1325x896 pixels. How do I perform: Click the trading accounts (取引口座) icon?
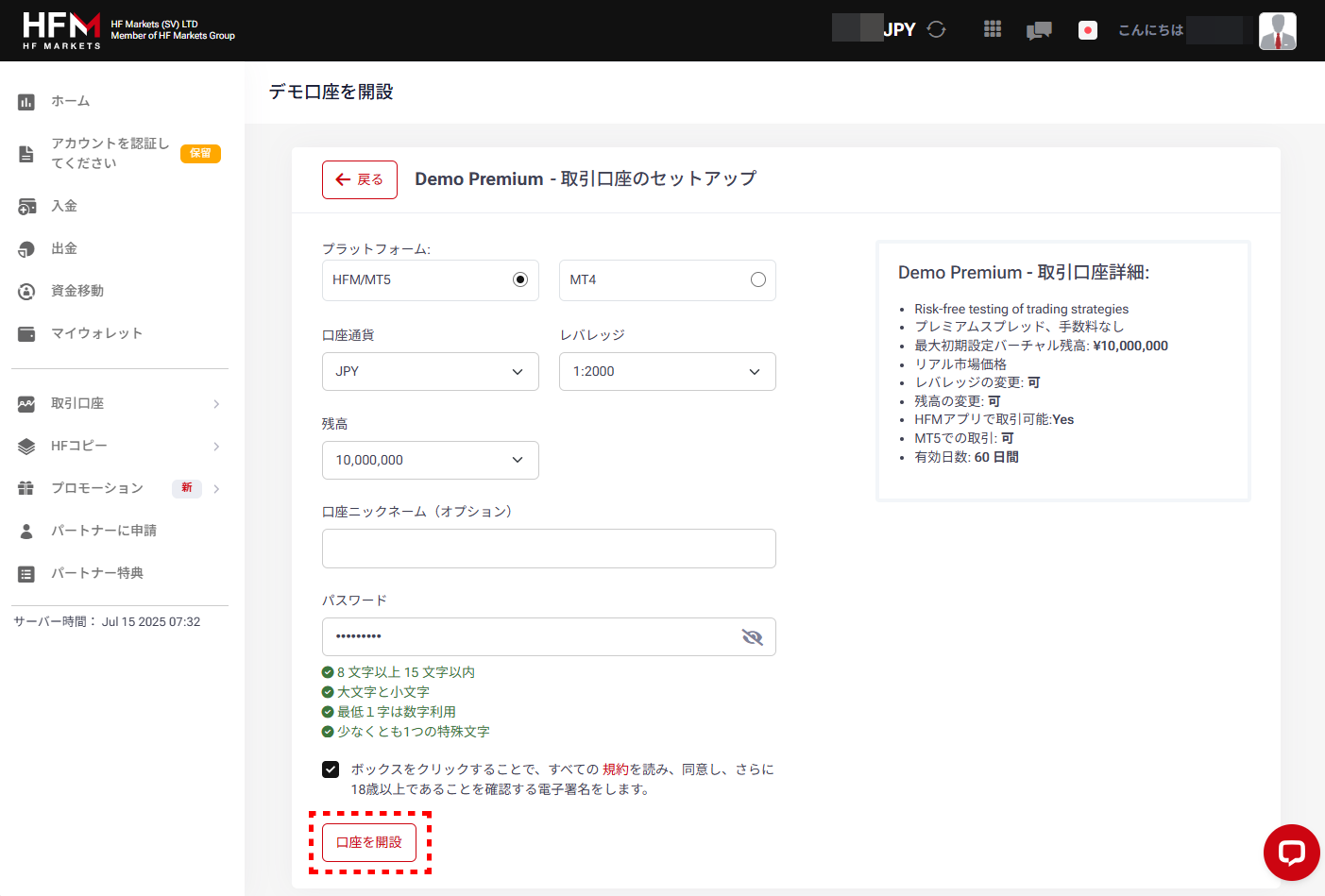click(26, 404)
